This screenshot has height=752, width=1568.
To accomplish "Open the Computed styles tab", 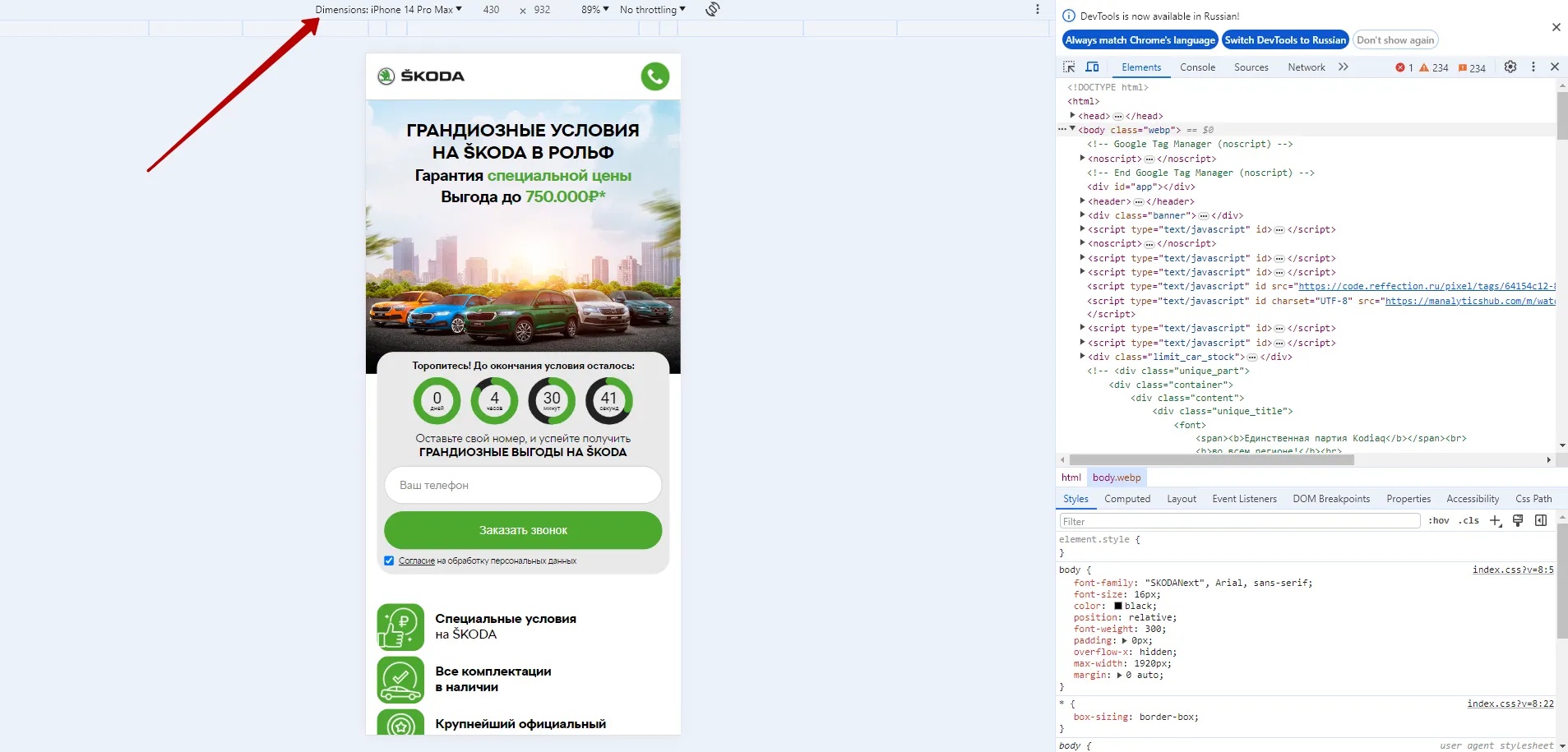I will coord(1127,499).
